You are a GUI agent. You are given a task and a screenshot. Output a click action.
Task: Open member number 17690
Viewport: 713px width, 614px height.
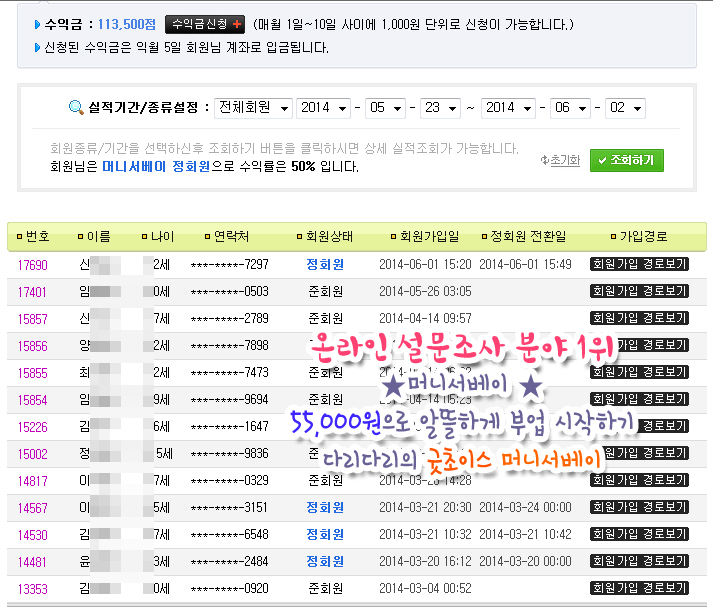pos(33,265)
